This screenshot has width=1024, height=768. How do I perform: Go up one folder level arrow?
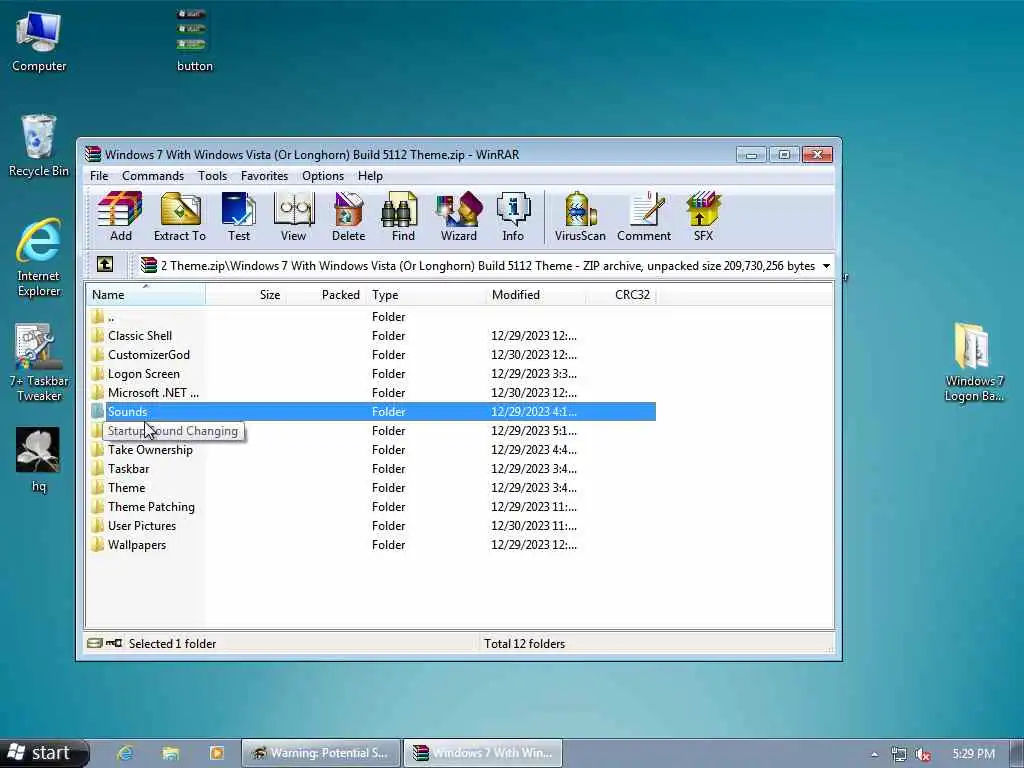[x=104, y=264]
